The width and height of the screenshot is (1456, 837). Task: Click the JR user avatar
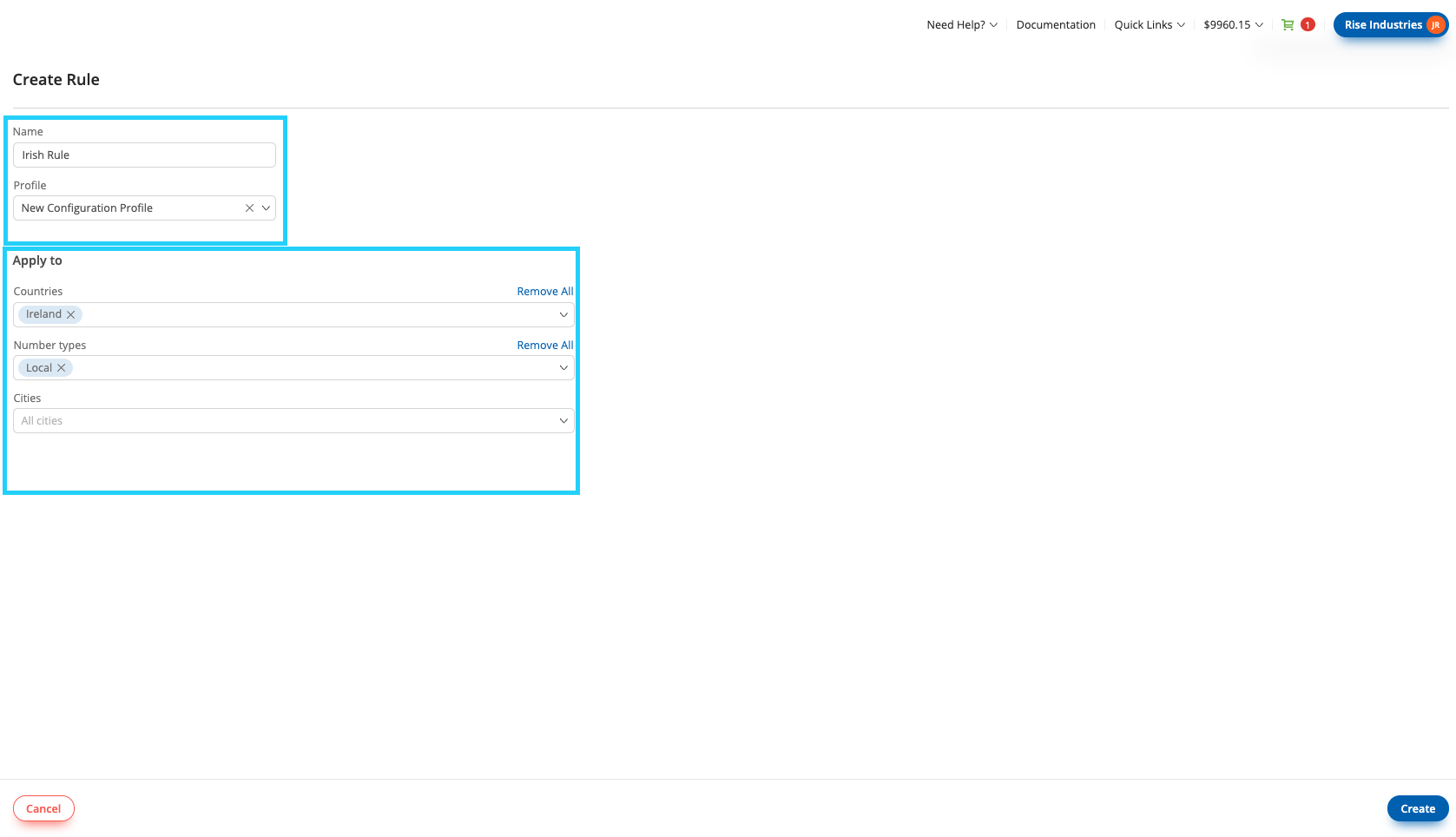pyautogui.click(x=1435, y=25)
